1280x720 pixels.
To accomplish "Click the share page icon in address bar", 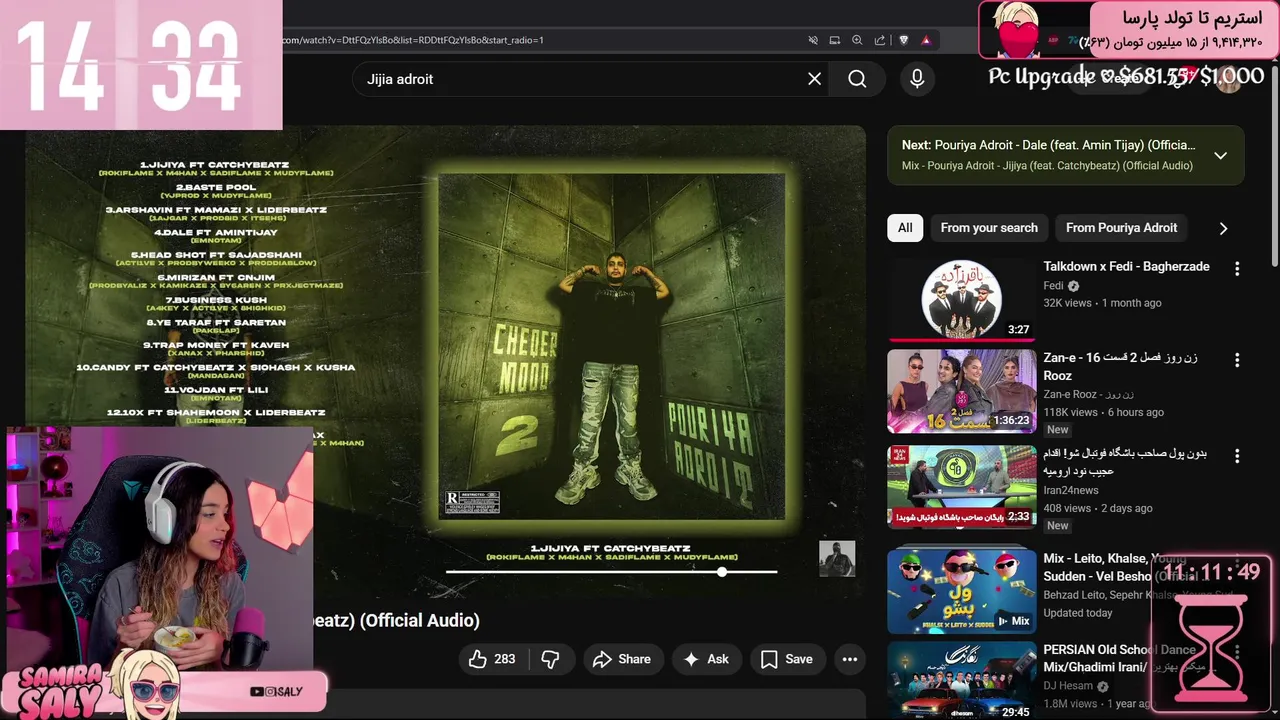I will pyautogui.click(x=880, y=40).
